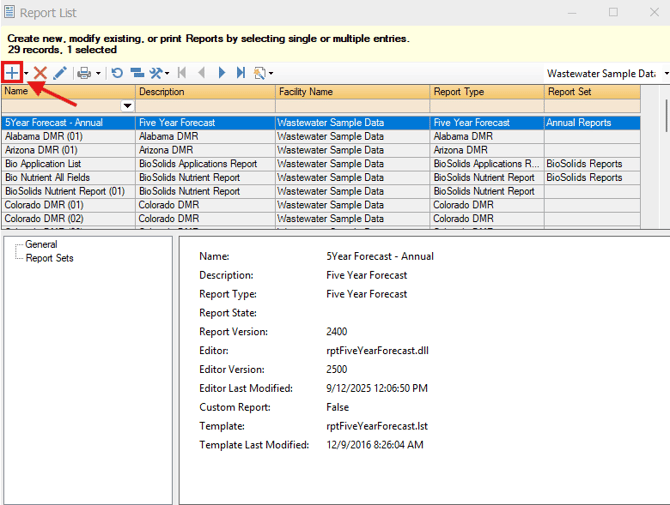Click the add new report plus icon
The width and height of the screenshot is (670, 505).
[12, 73]
